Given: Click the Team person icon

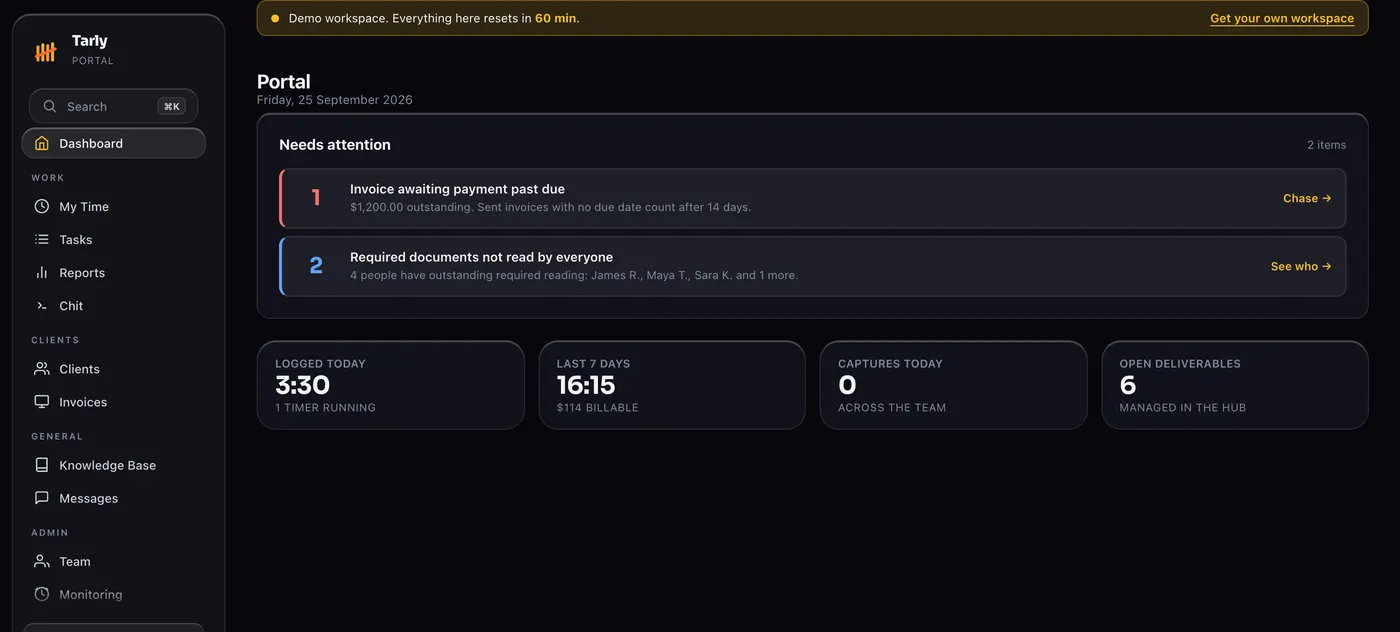Looking at the screenshot, I should coord(42,561).
